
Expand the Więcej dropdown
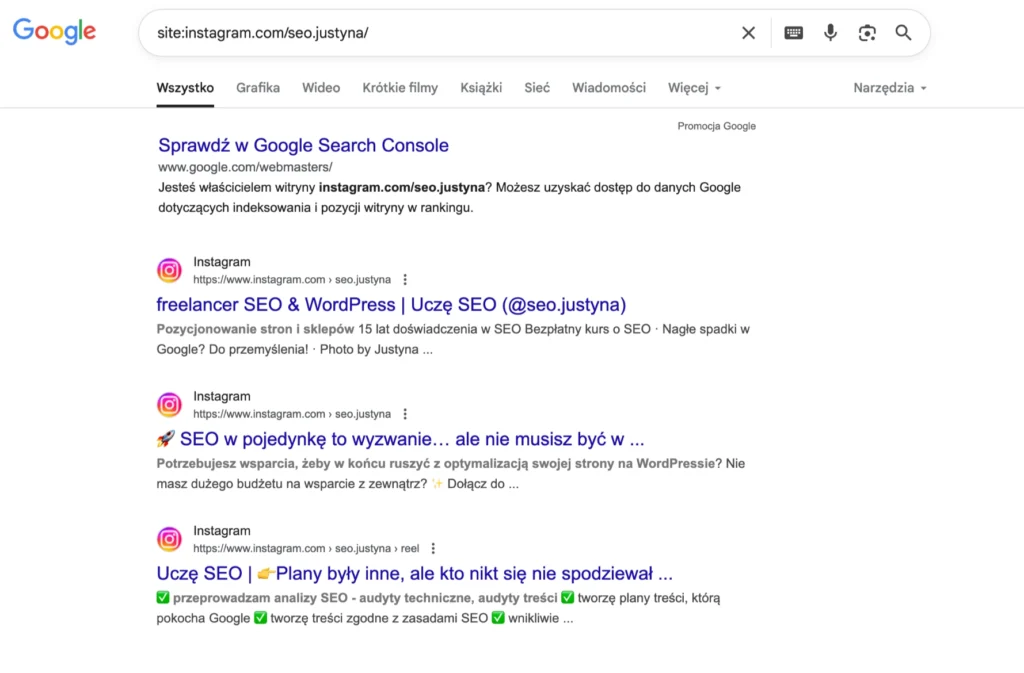click(694, 88)
